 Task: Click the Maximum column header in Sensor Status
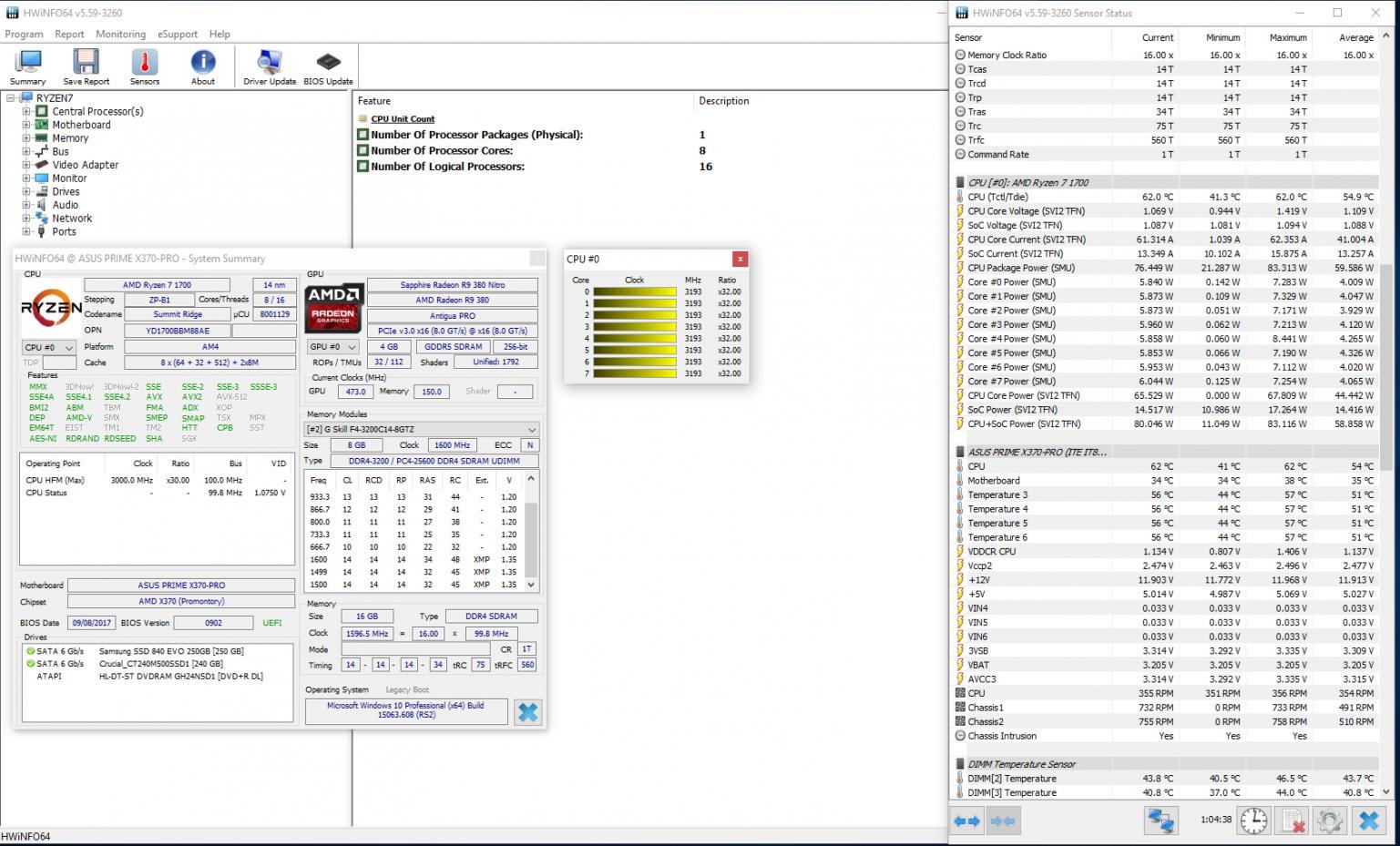coord(1288,37)
